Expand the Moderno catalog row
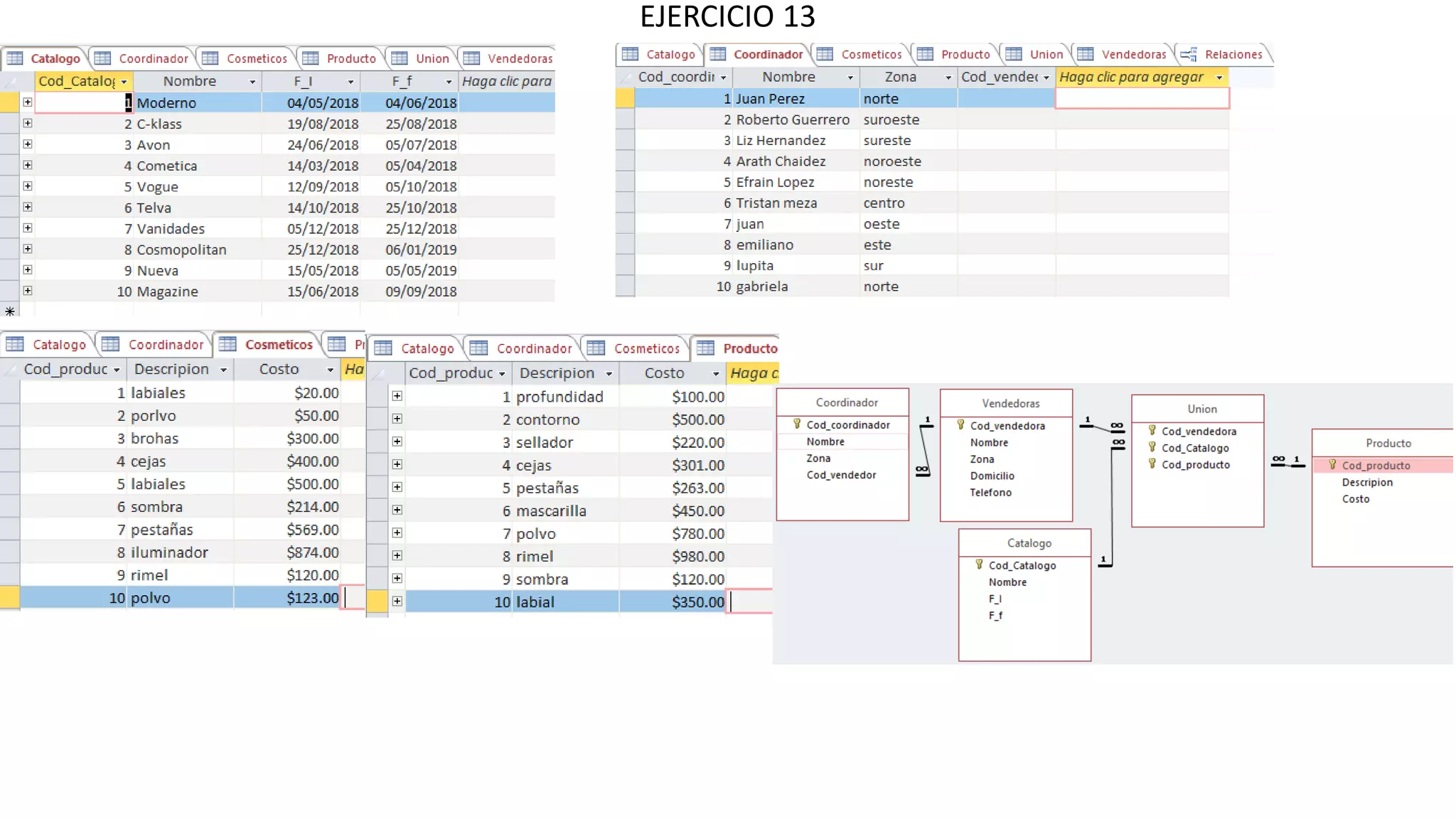This screenshot has width=1456, height=819. (27, 102)
